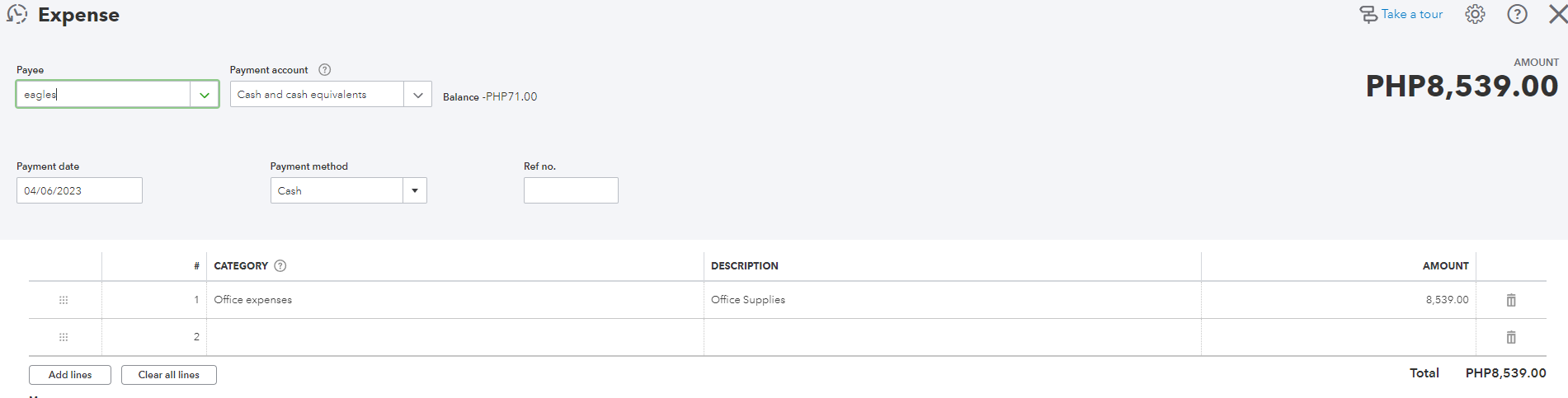
Task: Delete line 1 using trash icon
Action: 1511,300
